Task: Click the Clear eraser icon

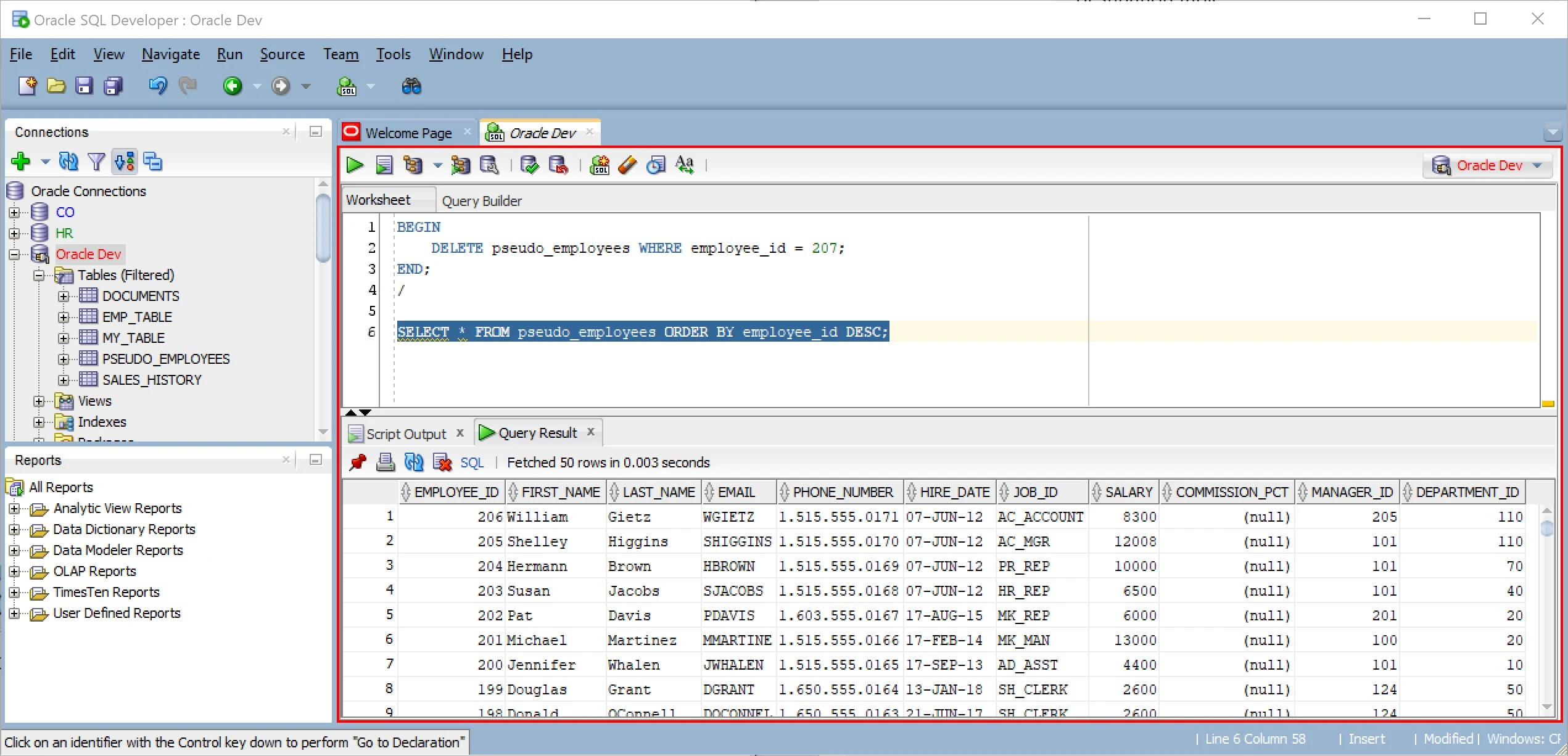Action: (x=627, y=165)
